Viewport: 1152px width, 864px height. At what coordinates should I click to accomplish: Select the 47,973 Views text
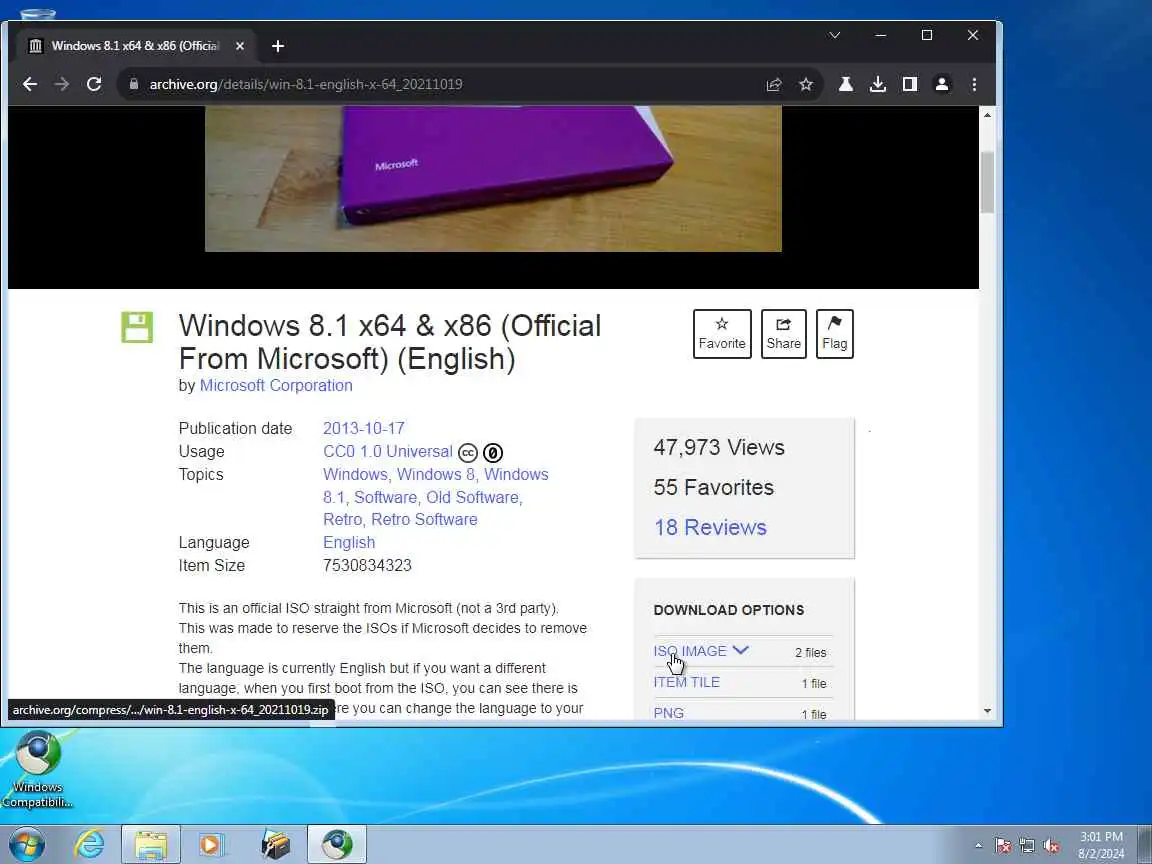pyautogui.click(x=719, y=447)
